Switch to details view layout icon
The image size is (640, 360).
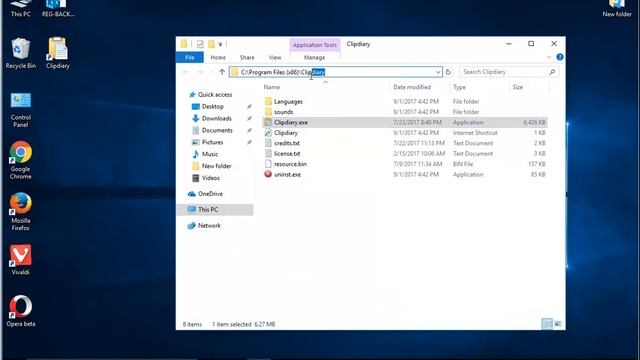[x=547, y=324]
